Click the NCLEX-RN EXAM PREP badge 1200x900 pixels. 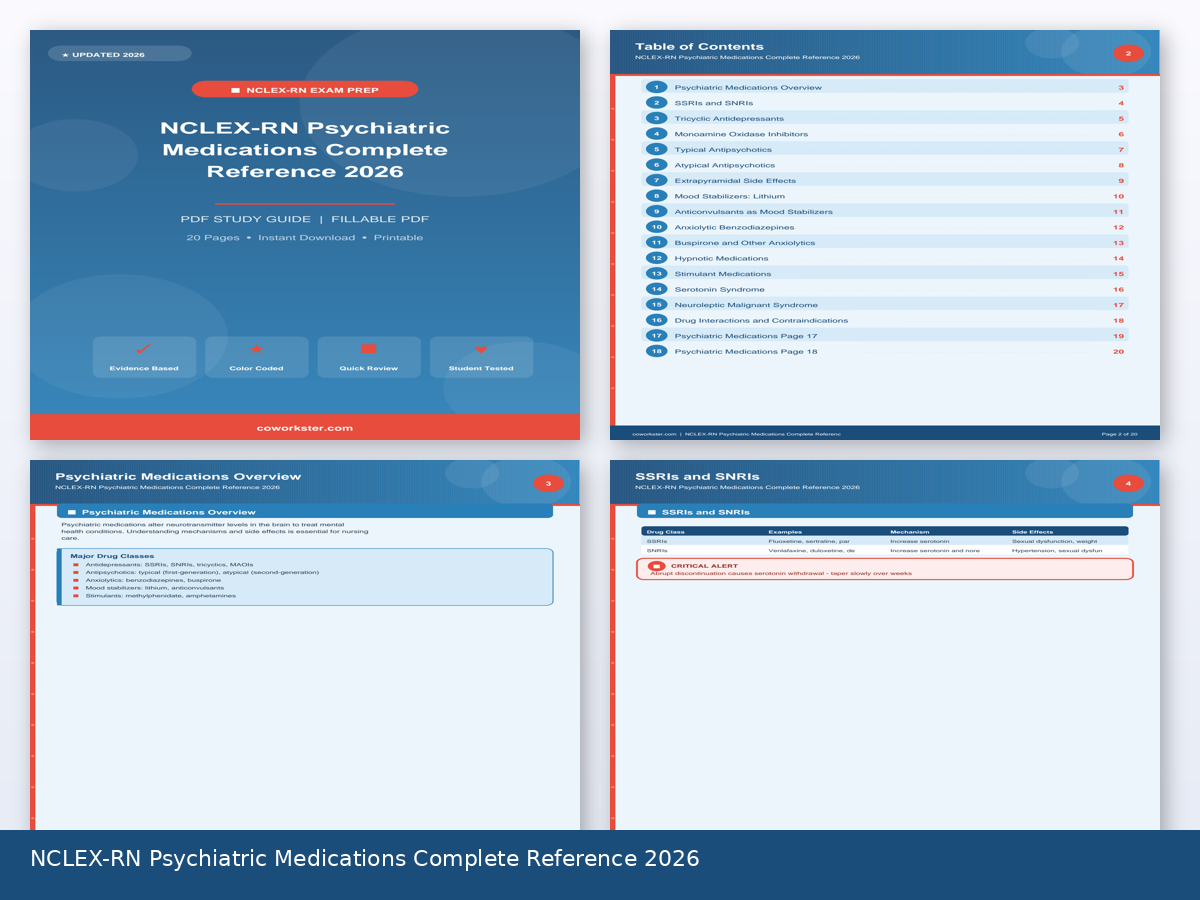pyautogui.click(x=305, y=89)
